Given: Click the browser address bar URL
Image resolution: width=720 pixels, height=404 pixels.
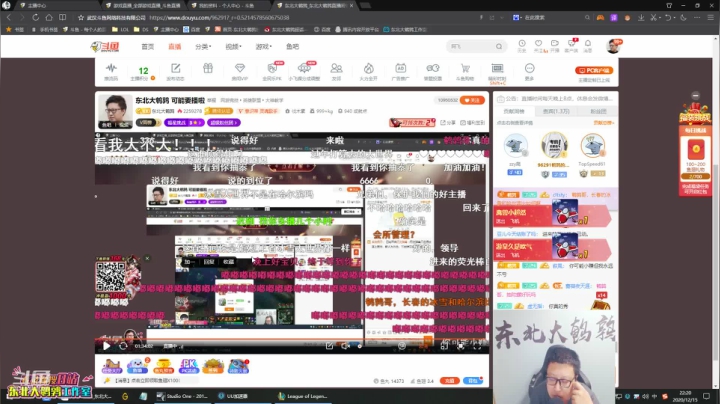Looking at the screenshot, I should (219, 17).
